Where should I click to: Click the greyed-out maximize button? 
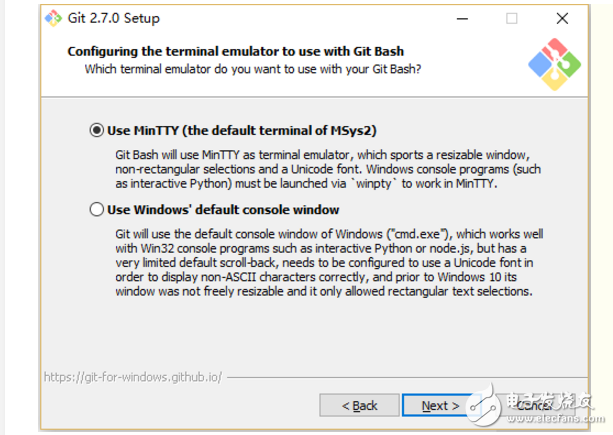pos(511,19)
